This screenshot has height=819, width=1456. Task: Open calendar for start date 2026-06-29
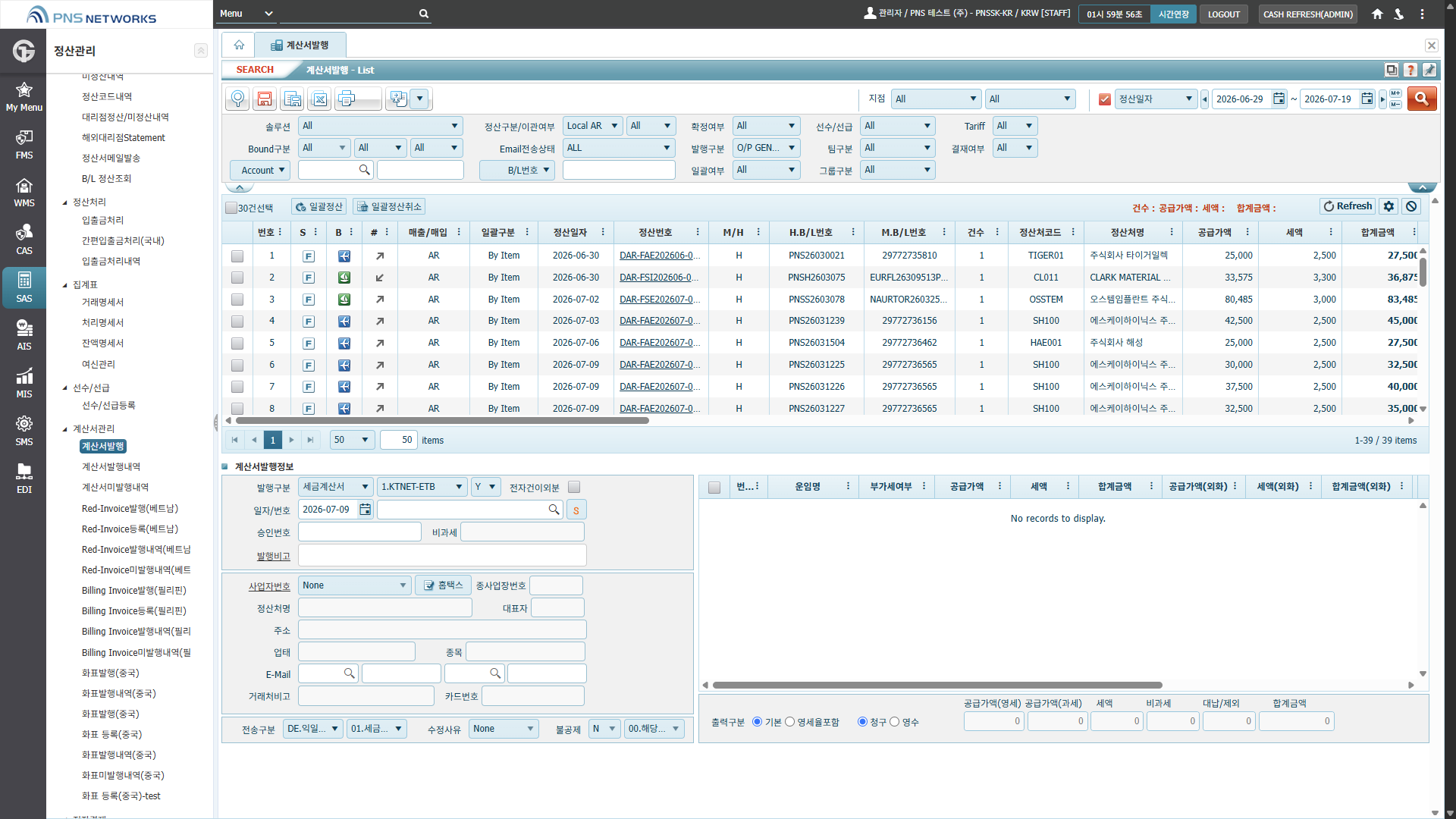1279,99
